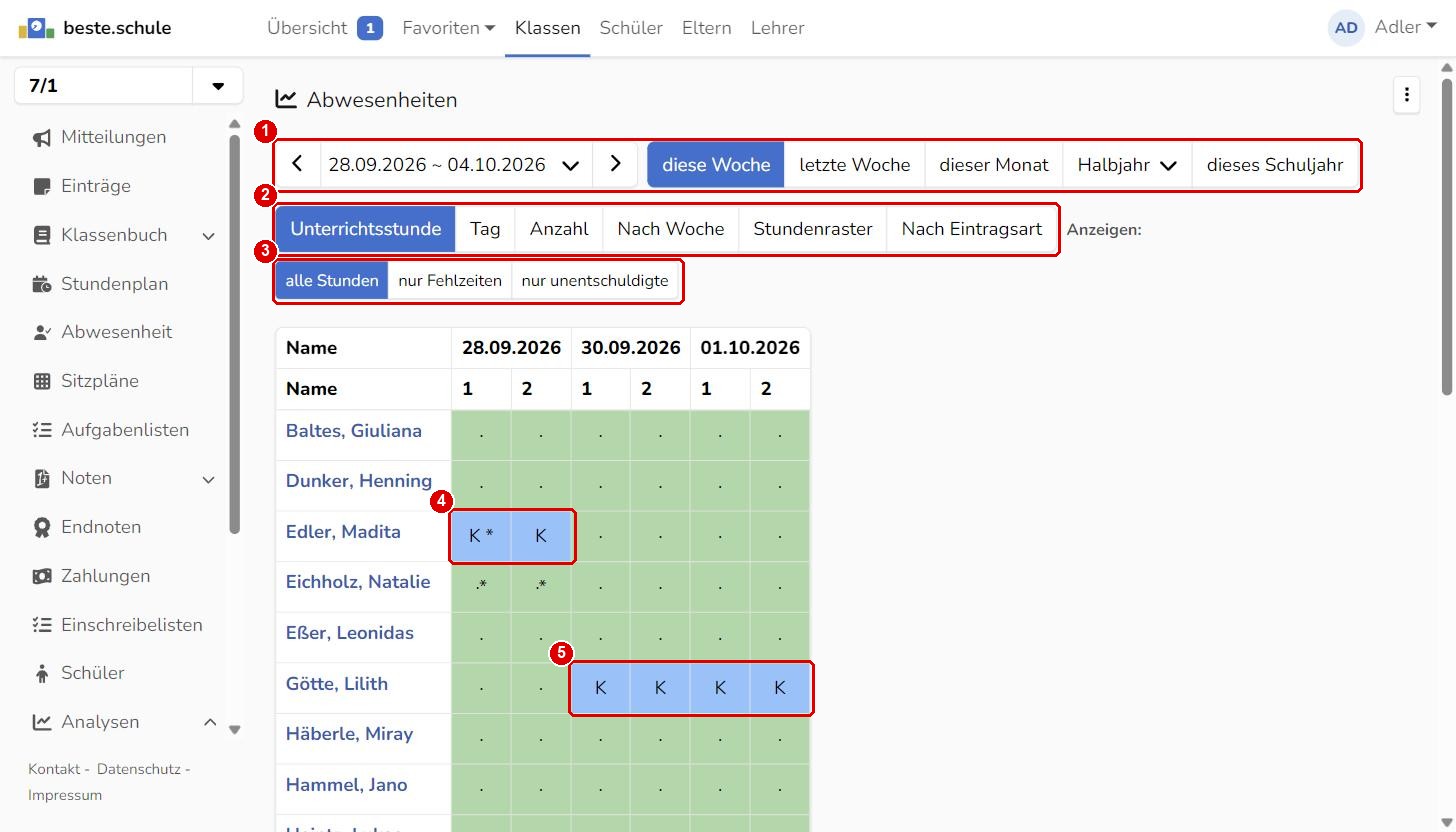1456x832 pixels.
Task: Click the Mitteilungen megaphone icon
Action: coord(42,138)
